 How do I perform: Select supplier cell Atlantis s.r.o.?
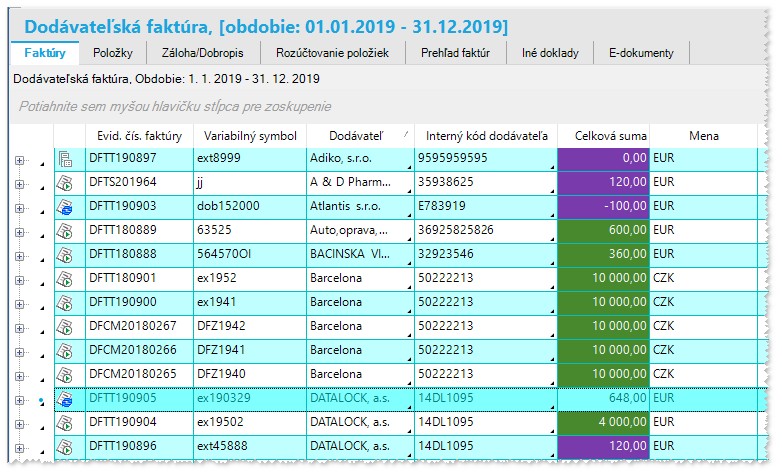(360, 208)
